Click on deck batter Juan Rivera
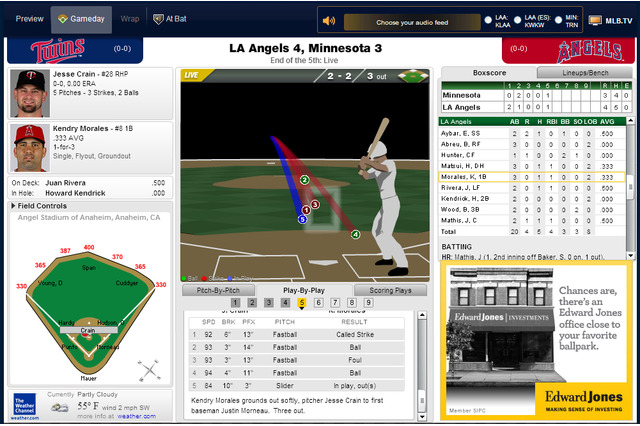 tap(65, 183)
